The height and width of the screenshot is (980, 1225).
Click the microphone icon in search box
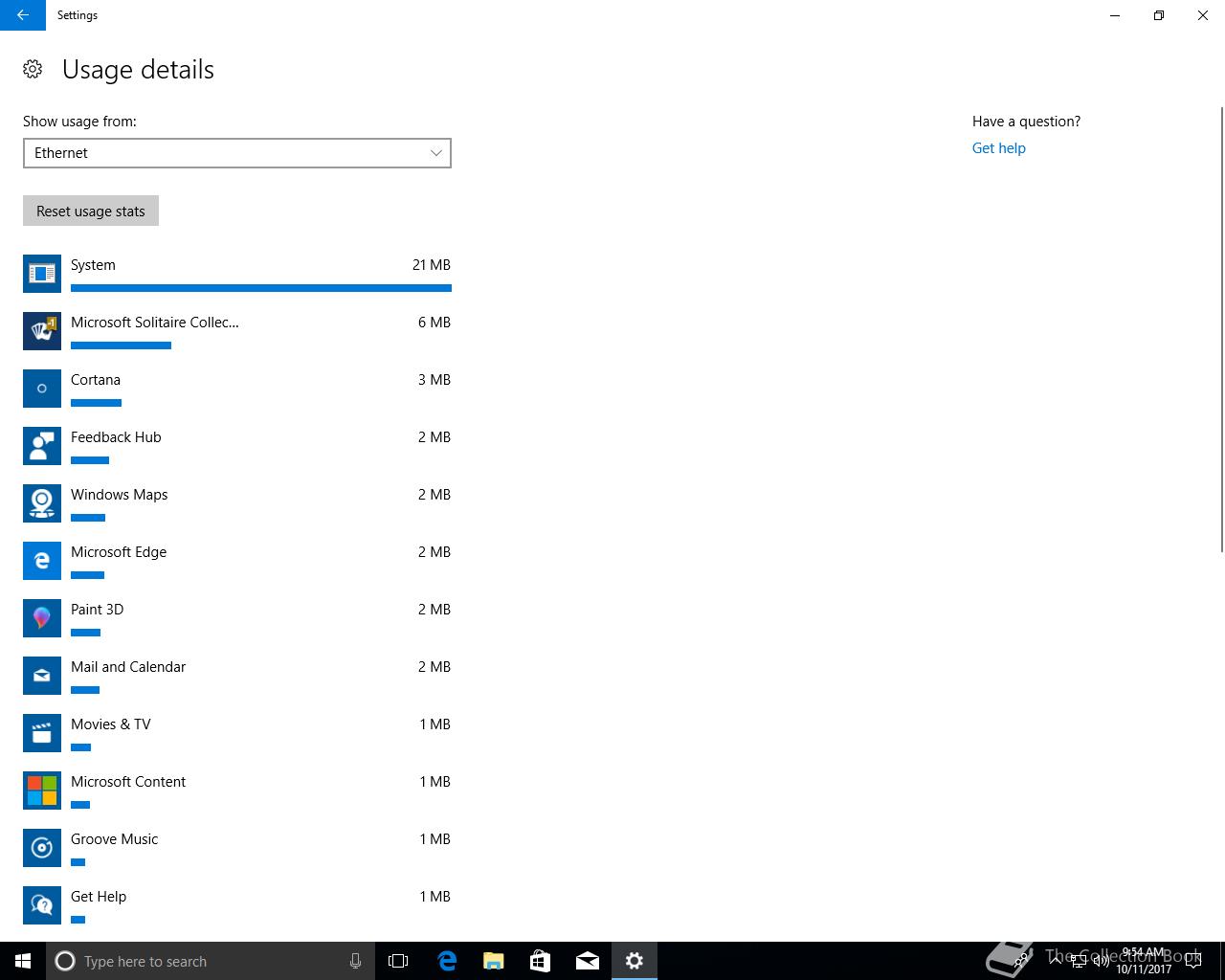[355, 961]
